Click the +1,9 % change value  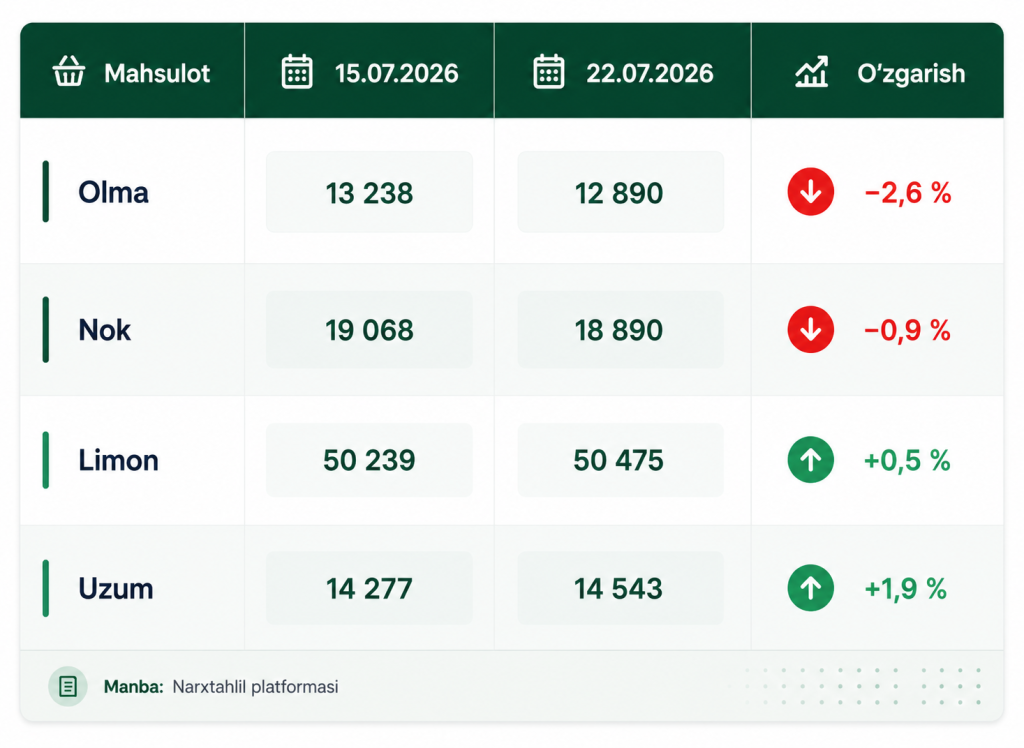click(905, 589)
